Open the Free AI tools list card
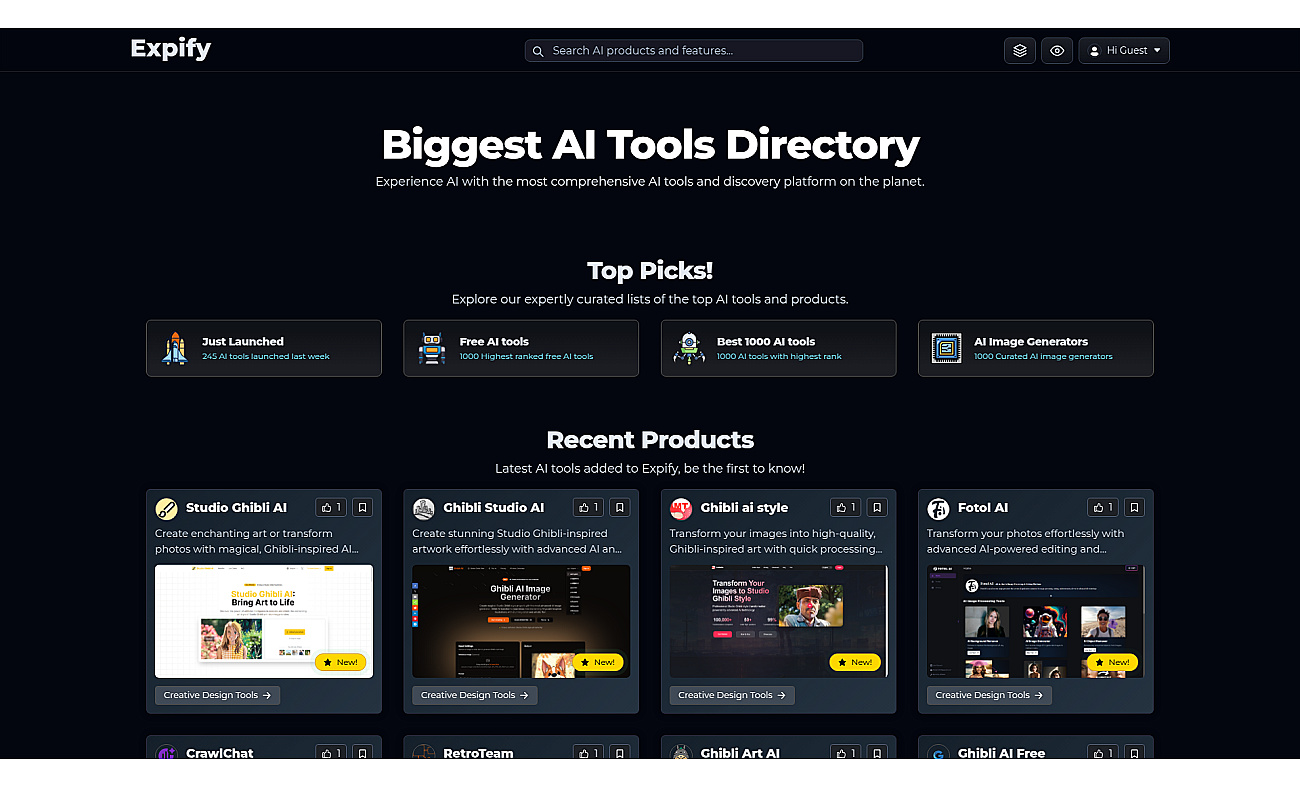The width and height of the screenshot is (1300, 788). 521,348
